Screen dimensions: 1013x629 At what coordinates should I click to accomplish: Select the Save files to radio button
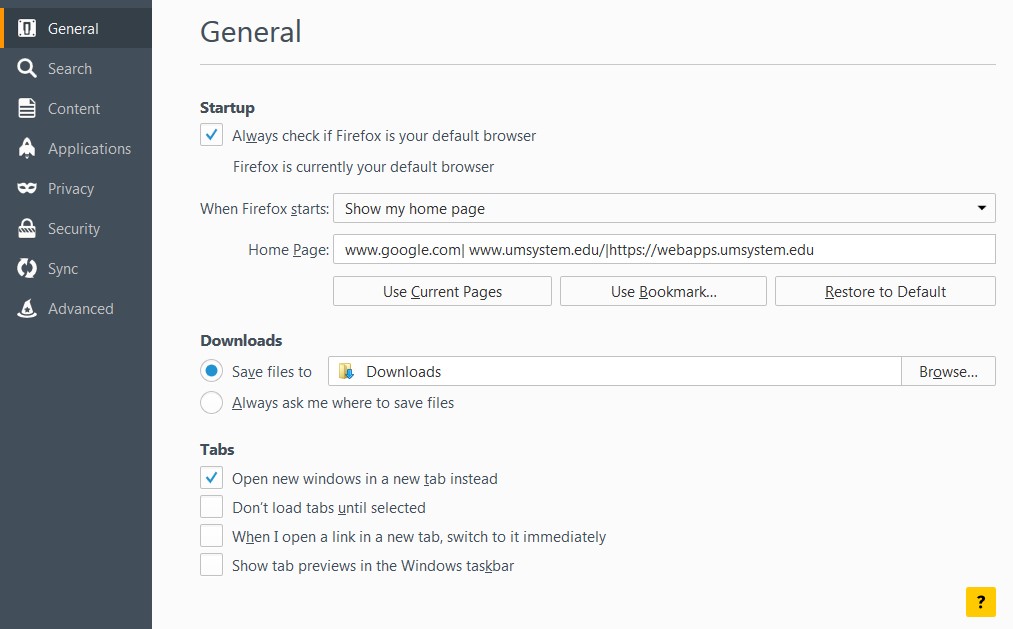pos(211,371)
